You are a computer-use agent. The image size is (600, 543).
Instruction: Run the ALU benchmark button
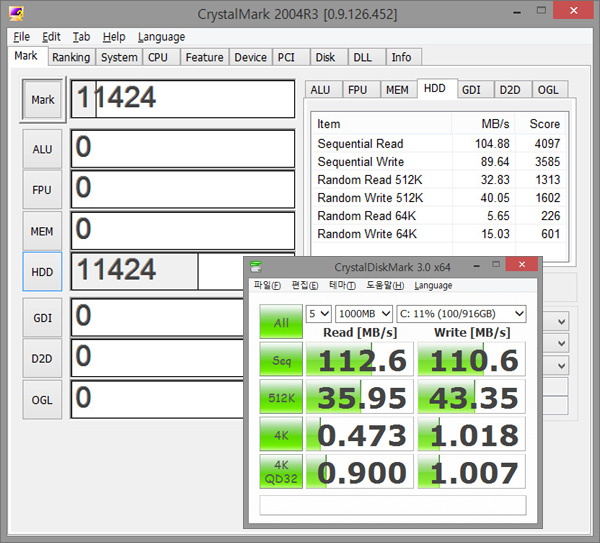click(x=42, y=149)
